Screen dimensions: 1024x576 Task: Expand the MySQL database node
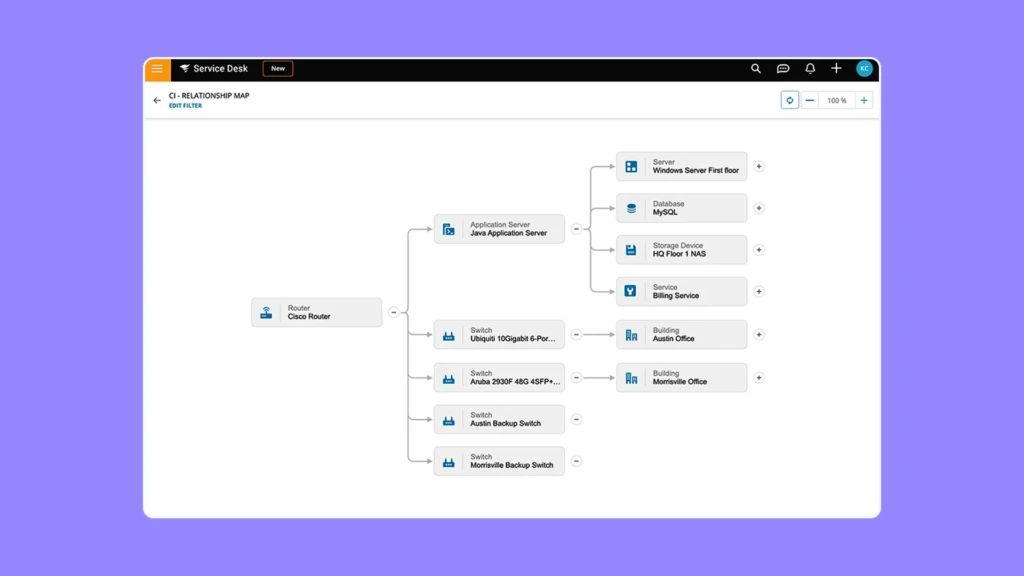pos(759,208)
